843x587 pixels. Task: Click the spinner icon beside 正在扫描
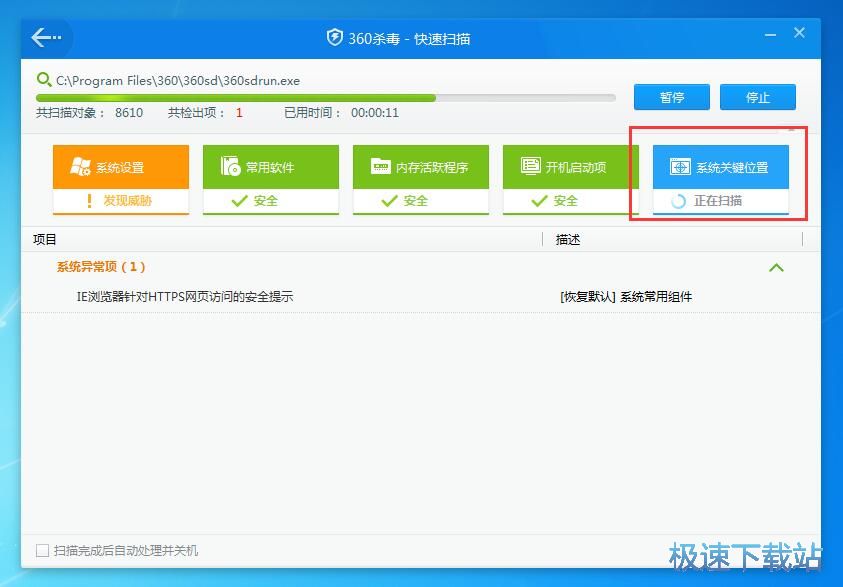point(678,201)
